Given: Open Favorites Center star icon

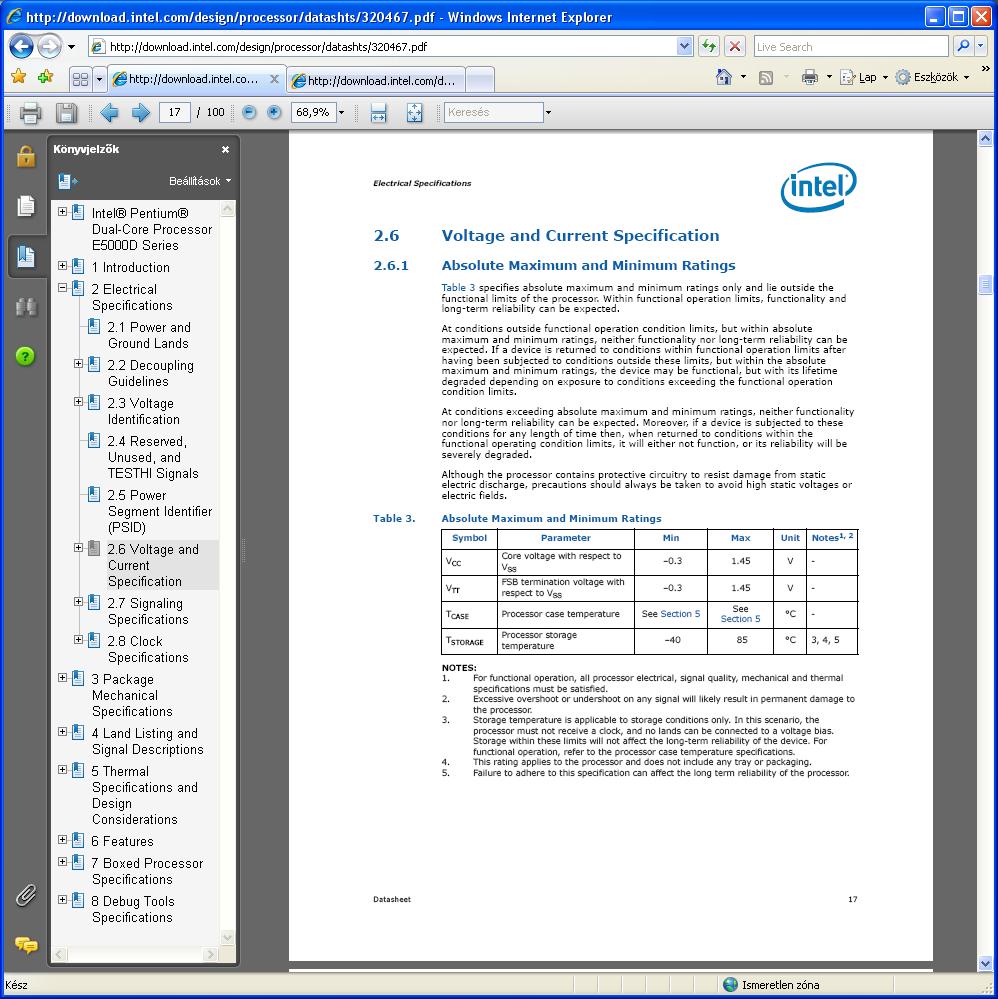Looking at the screenshot, I should [x=18, y=77].
